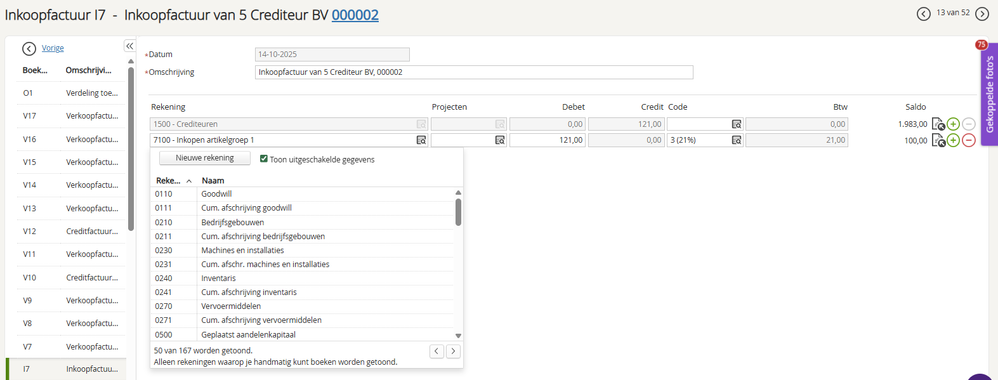This screenshot has width=998, height=380.
Task: Click the Nieuwe rekening button
Action: click(x=206, y=158)
